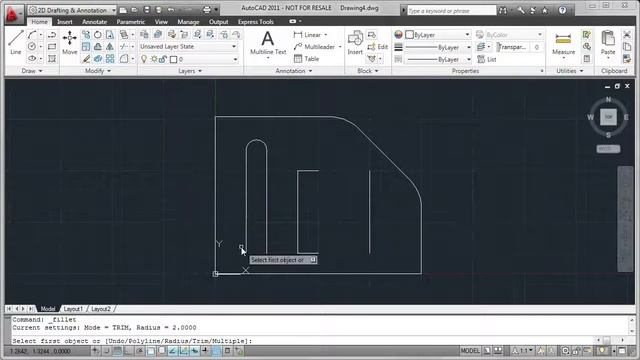This screenshot has height=360, width=640.
Task: Click the Undo arrow in quick access toolbar
Action: point(171,10)
